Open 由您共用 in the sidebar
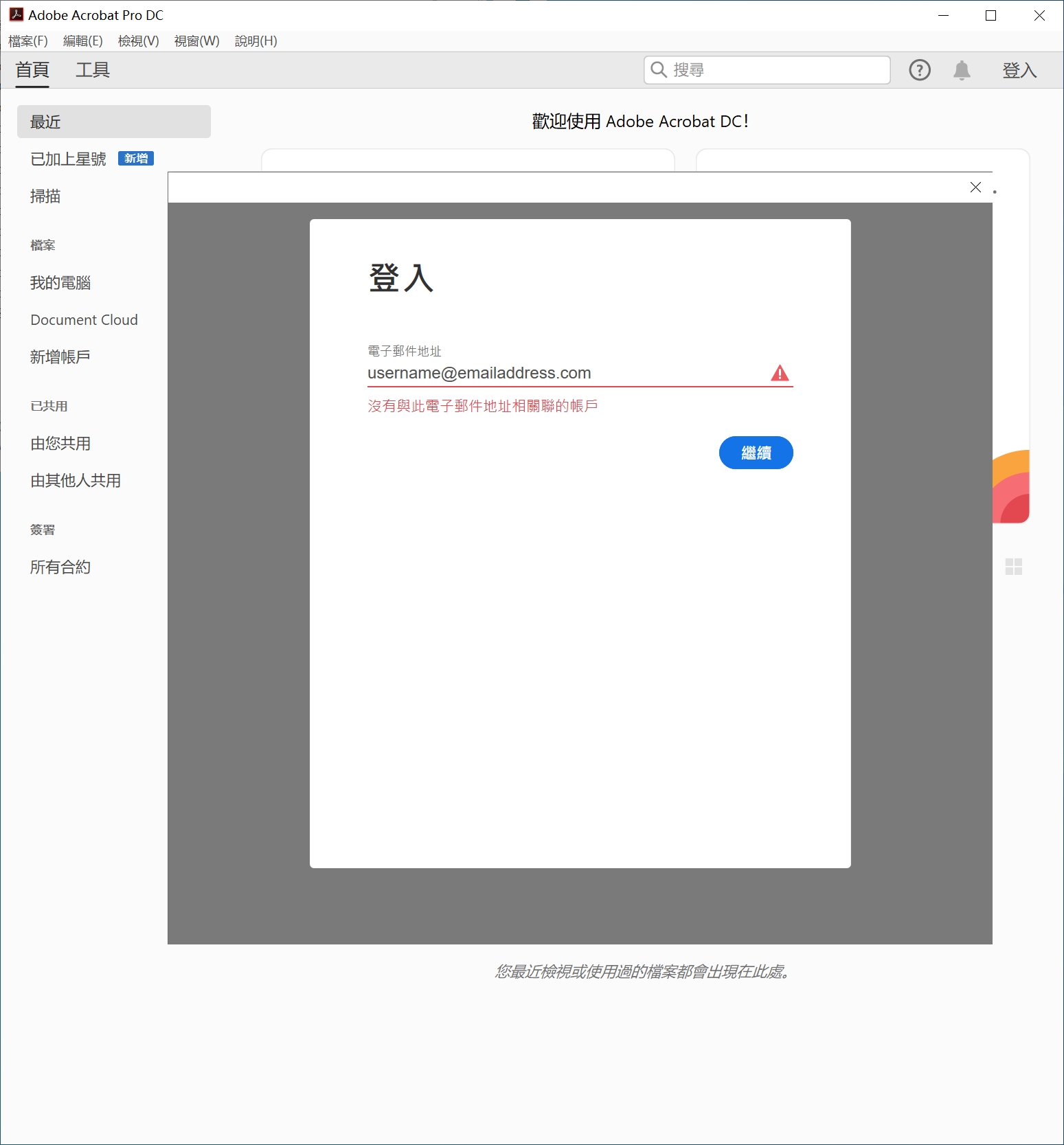 click(x=60, y=444)
